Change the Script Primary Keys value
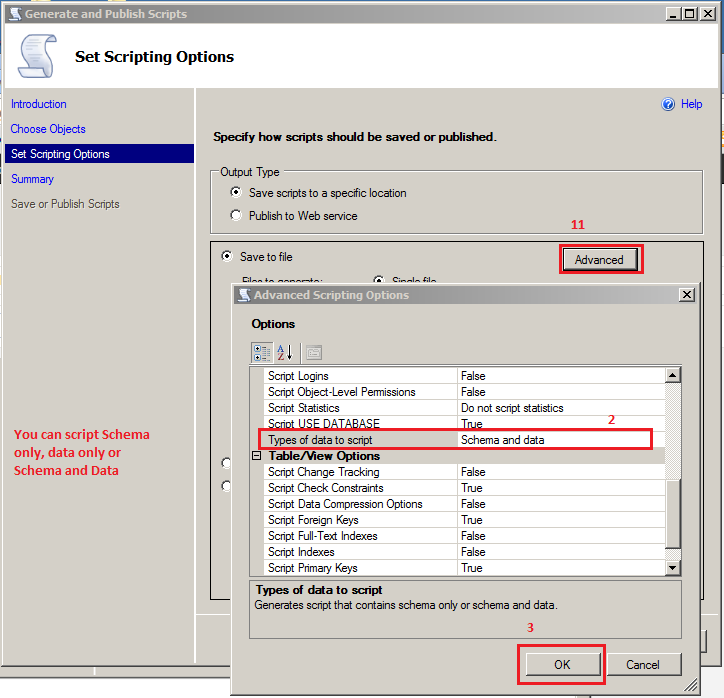This screenshot has height=698, width=724. click(x=561, y=568)
